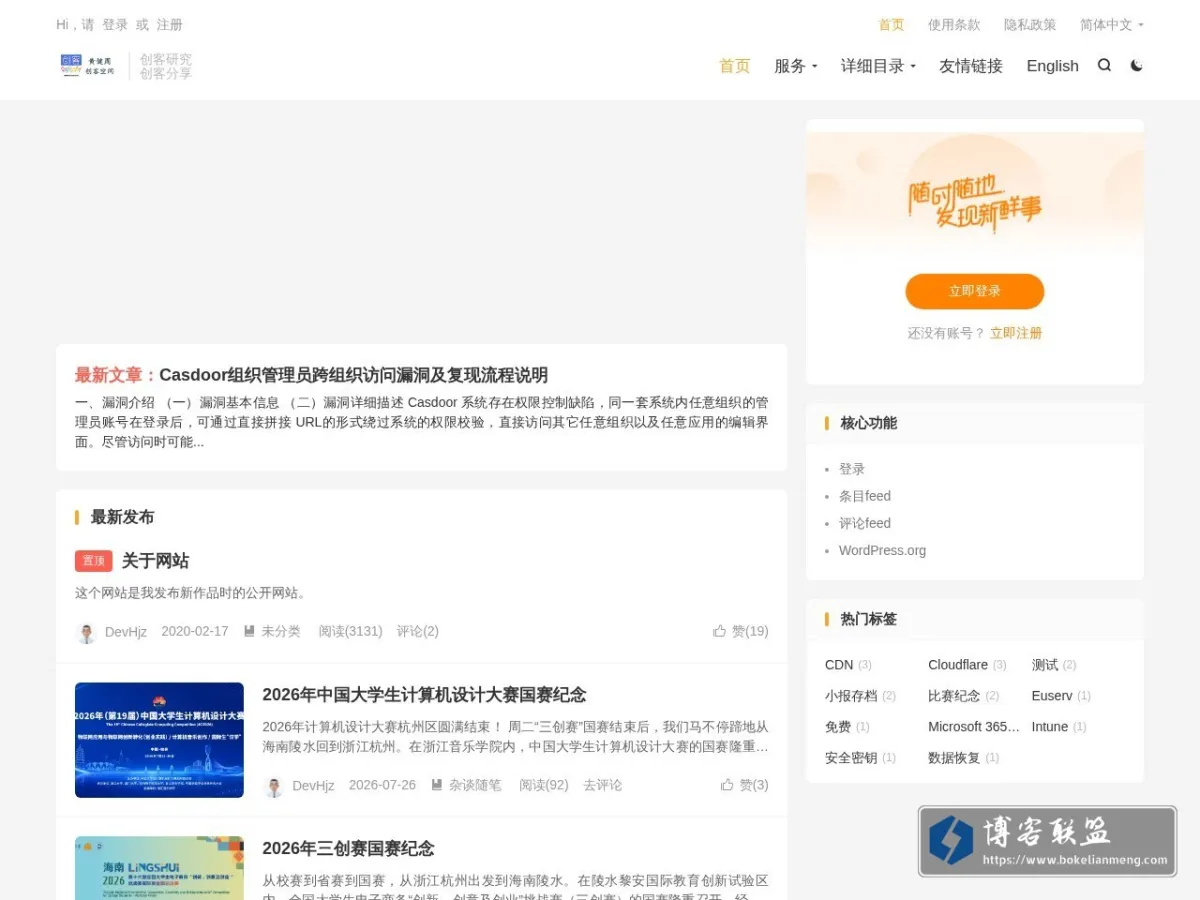Screen dimensions: 1200x900
Task: Click 登录 in 核心功能 widget
Action: 852,469
